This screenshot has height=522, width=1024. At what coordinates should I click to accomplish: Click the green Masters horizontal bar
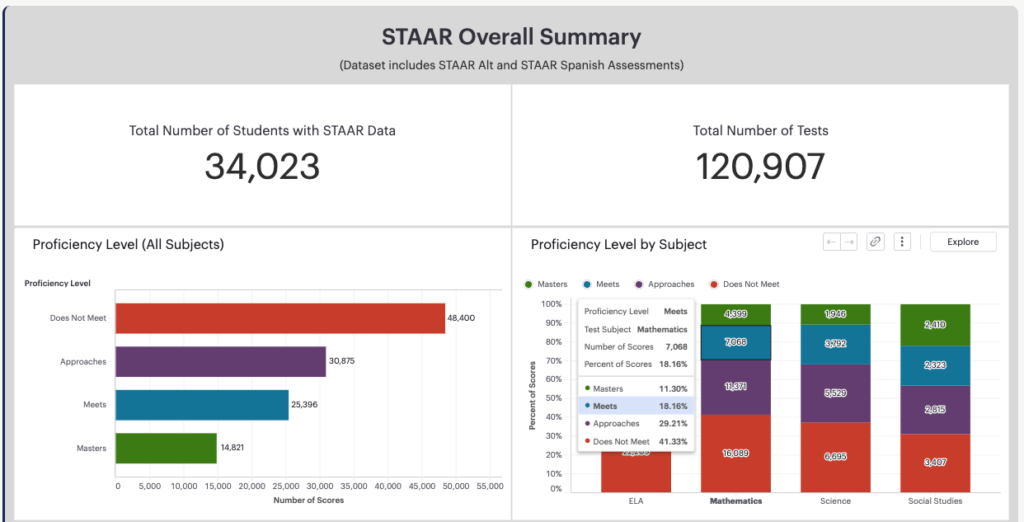coord(166,448)
